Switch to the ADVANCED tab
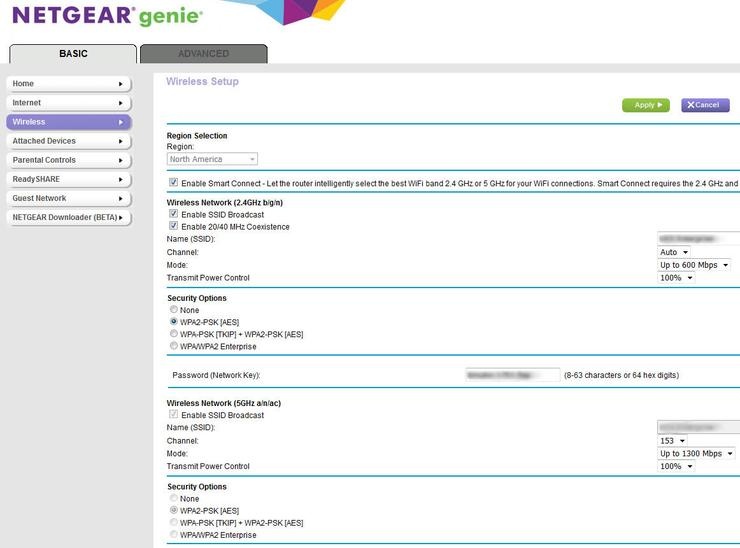740x548 pixels. [x=203, y=54]
